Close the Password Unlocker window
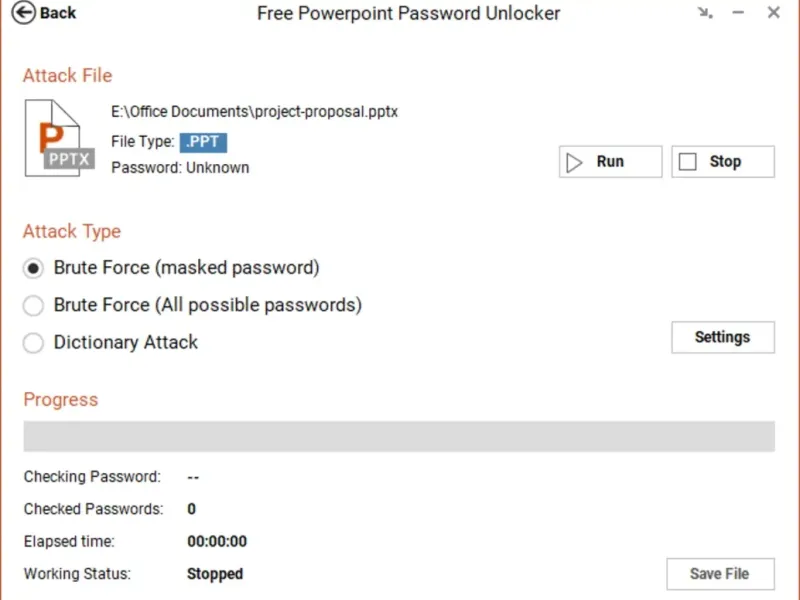The image size is (800, 600). 774,13
